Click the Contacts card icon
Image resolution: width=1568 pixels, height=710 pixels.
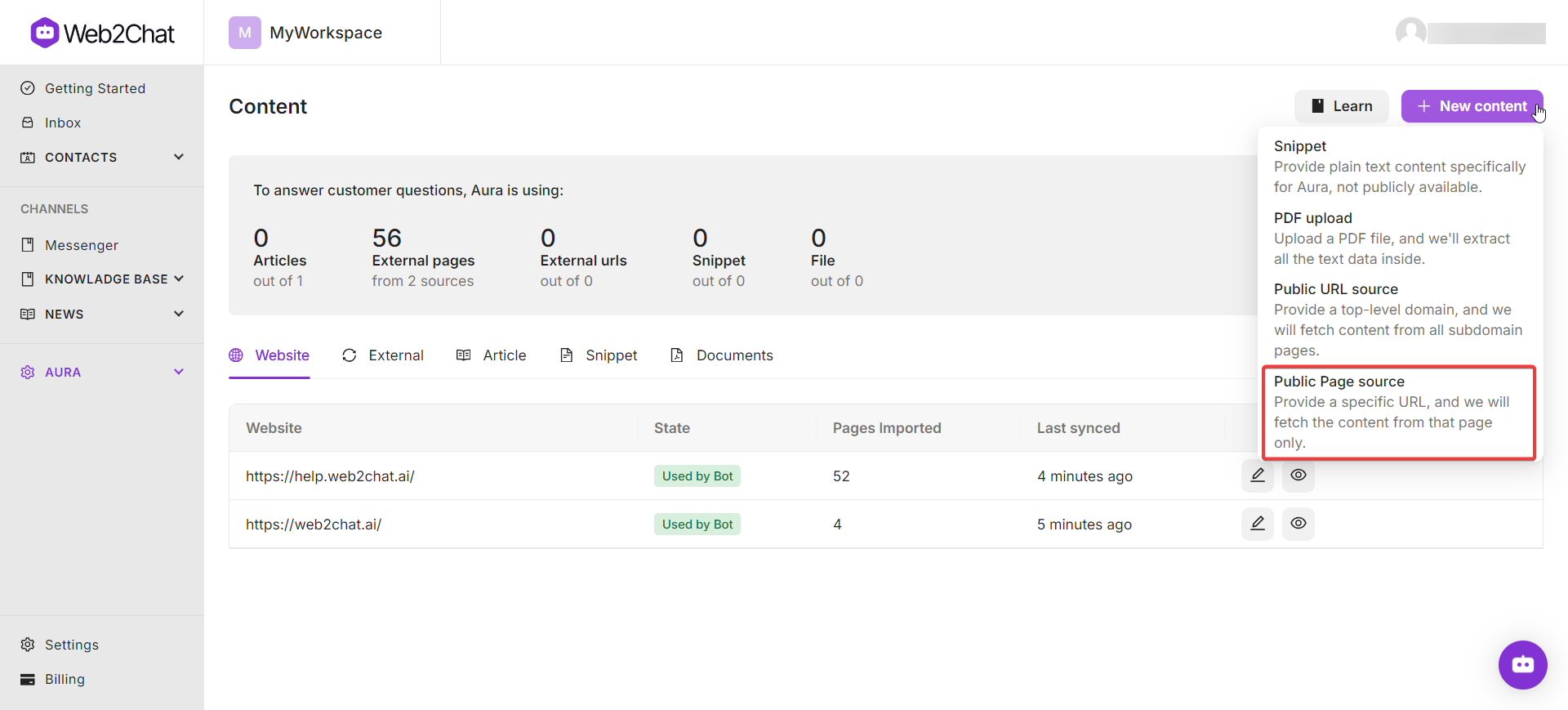(28, 157)
